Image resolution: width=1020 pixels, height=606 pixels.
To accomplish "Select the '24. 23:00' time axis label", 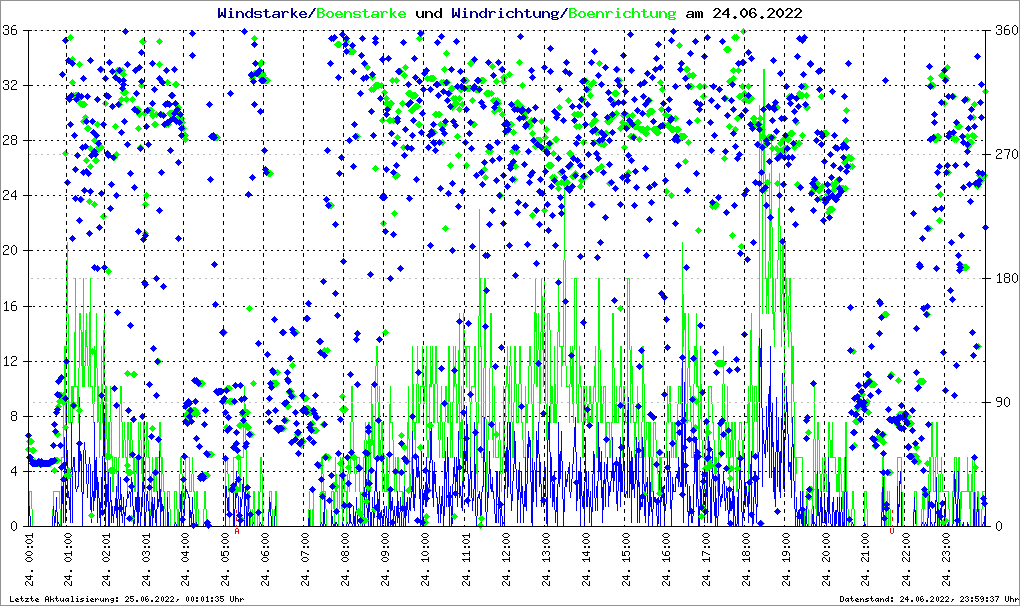I will pyautogui.click(x=945, y=562).
